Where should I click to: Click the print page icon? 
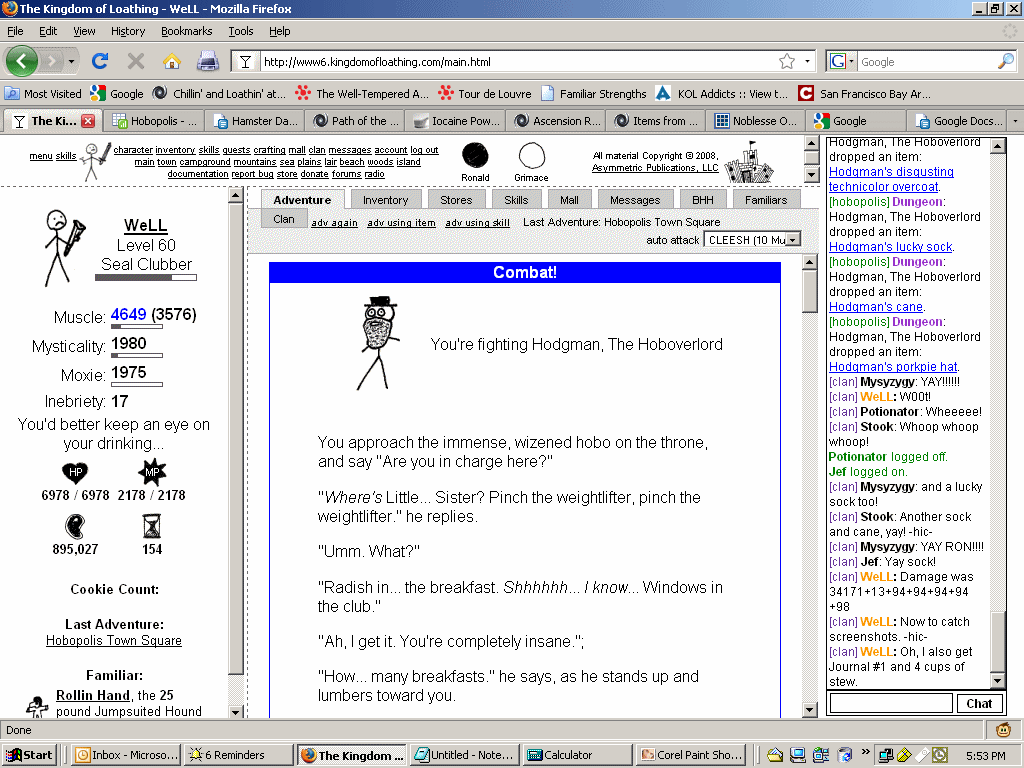click(207, 61)
